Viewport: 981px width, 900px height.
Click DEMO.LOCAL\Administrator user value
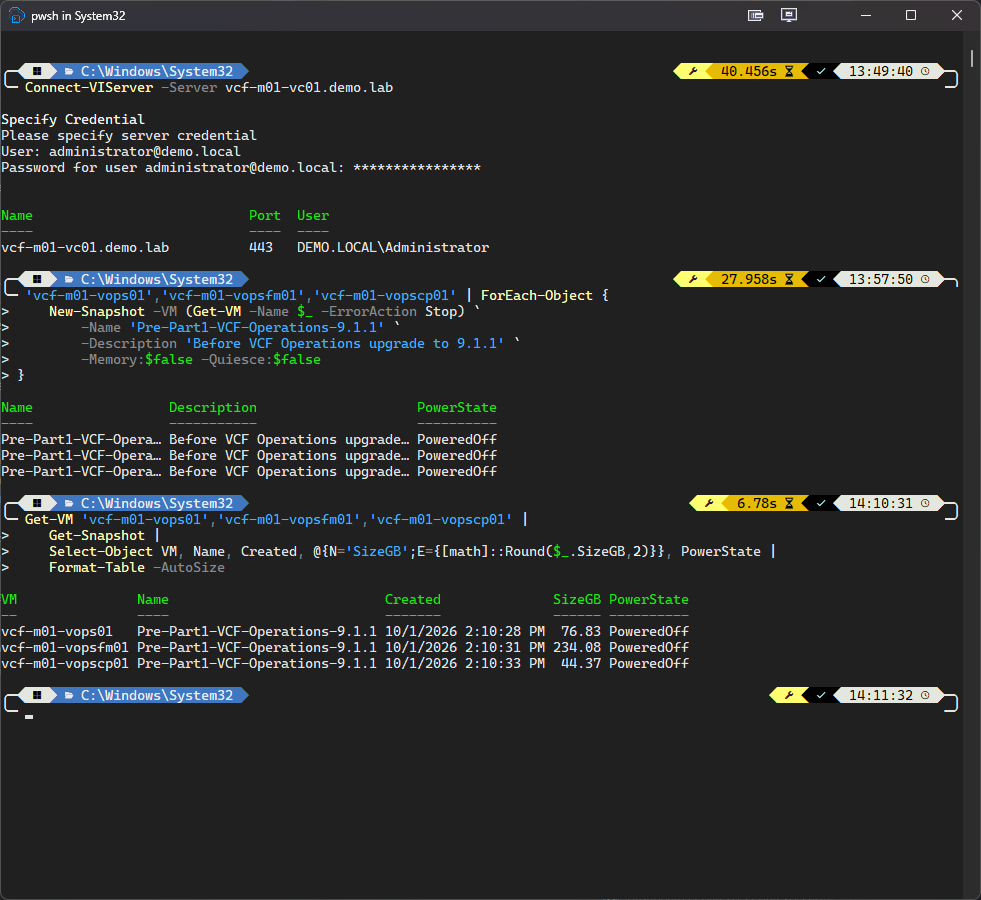point(393,248)
